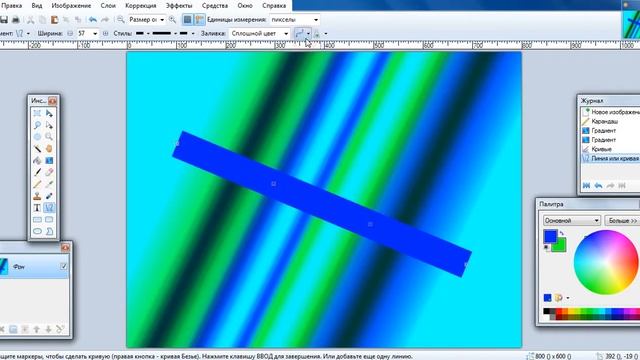Select the Gradient tool
640x360 pixels.
[49, 160]
